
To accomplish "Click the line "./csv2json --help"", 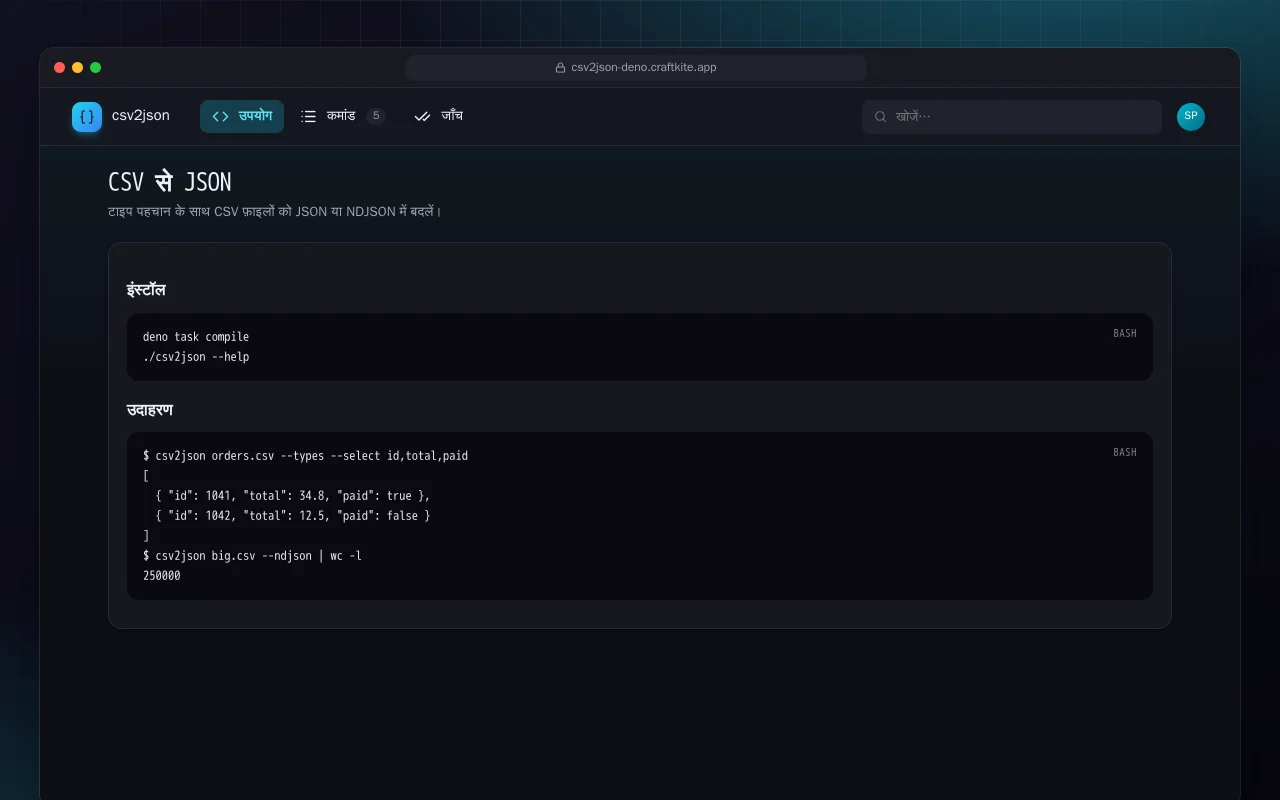I will (196, 357).
